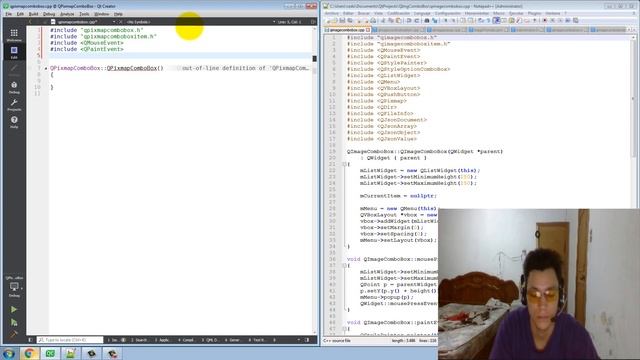Toggle left sidebar in Qt Creator
Viewport: 640px width, 360px height.
pyautogui.click(x=31, y=340)
